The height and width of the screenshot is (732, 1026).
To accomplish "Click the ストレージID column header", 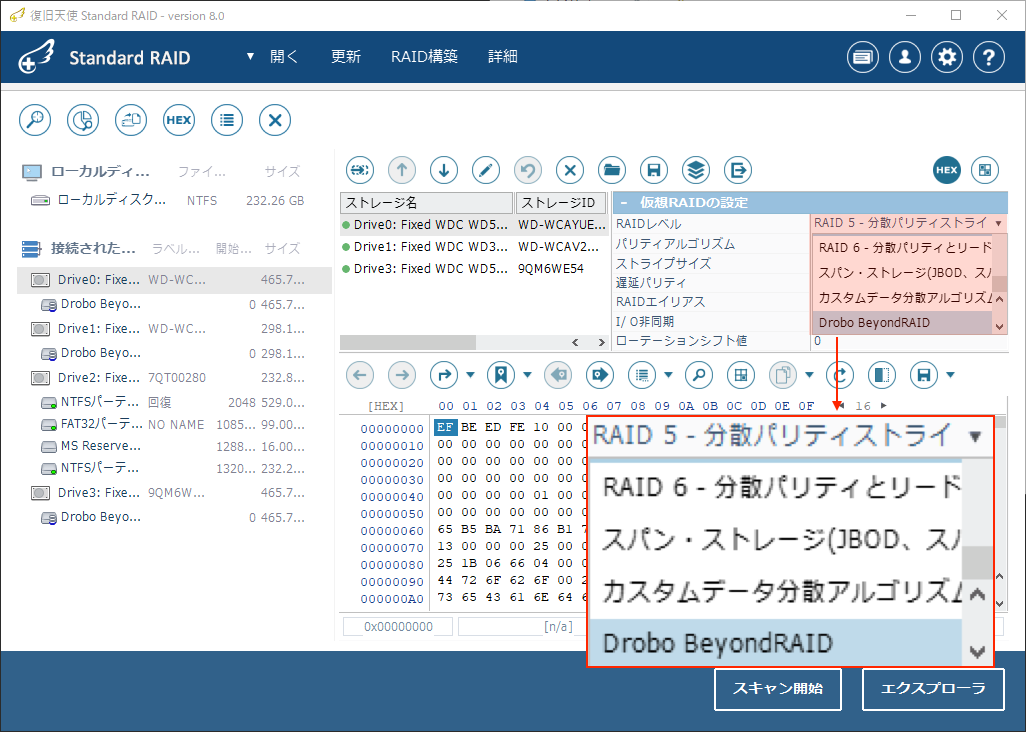I will click(561, 203).
